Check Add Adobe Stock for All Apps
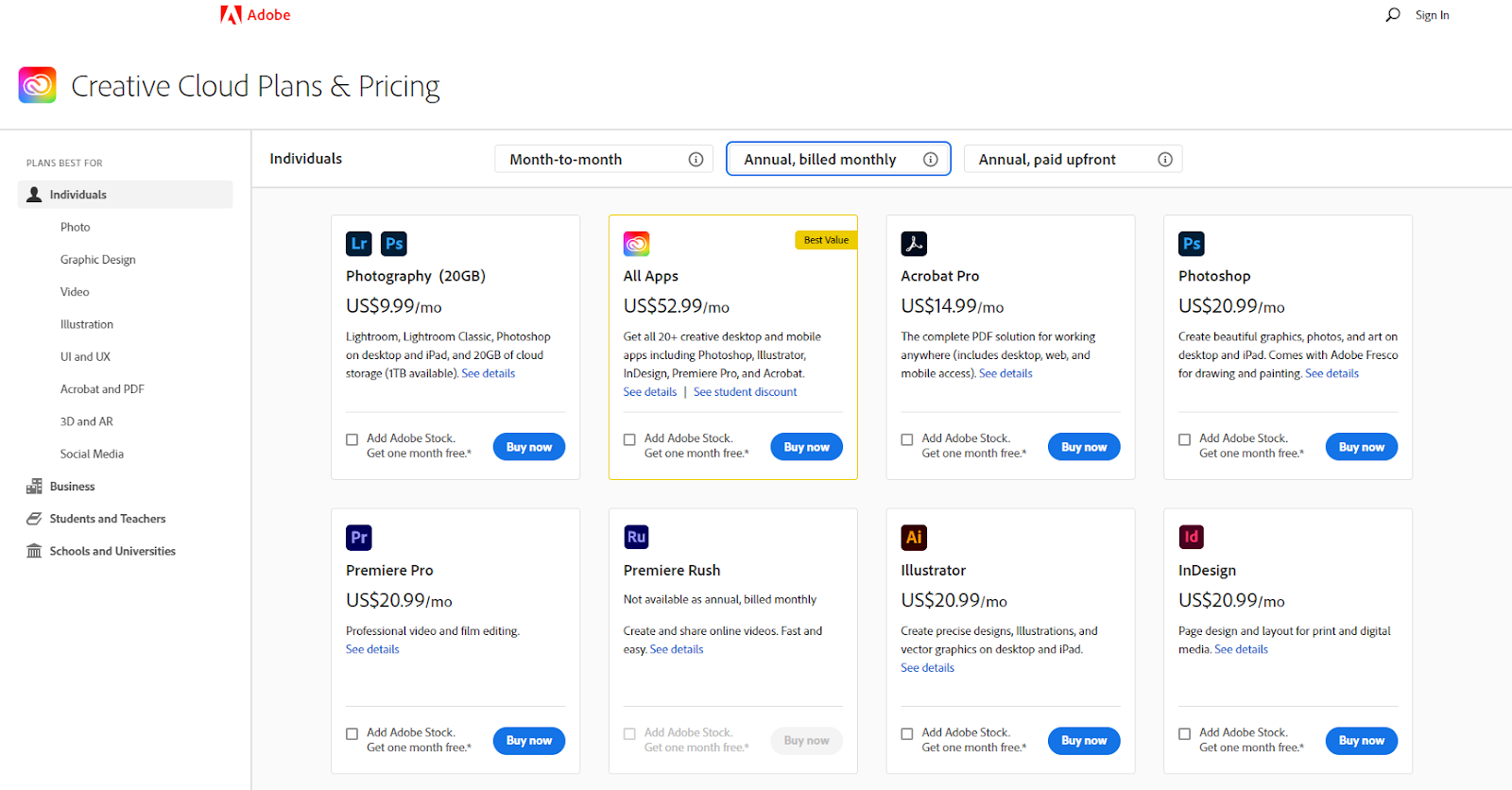The height and width of the screenshot is (790, 1512). 629,439
